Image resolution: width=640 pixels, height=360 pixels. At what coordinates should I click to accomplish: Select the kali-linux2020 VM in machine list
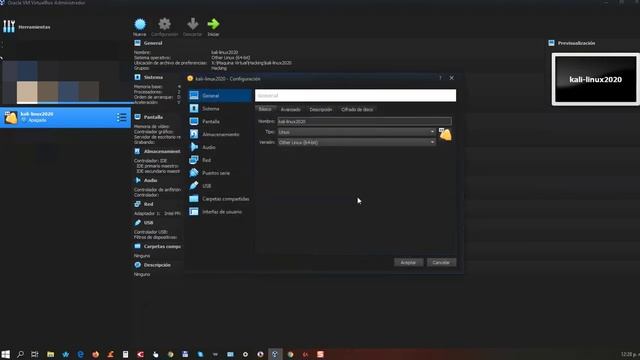click(65, 117)
